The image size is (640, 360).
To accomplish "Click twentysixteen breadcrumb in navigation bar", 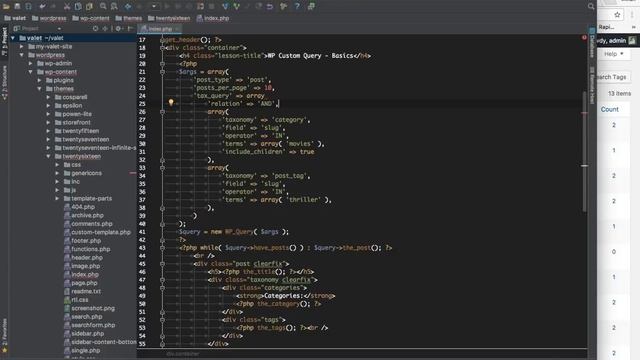I will 169,18.
